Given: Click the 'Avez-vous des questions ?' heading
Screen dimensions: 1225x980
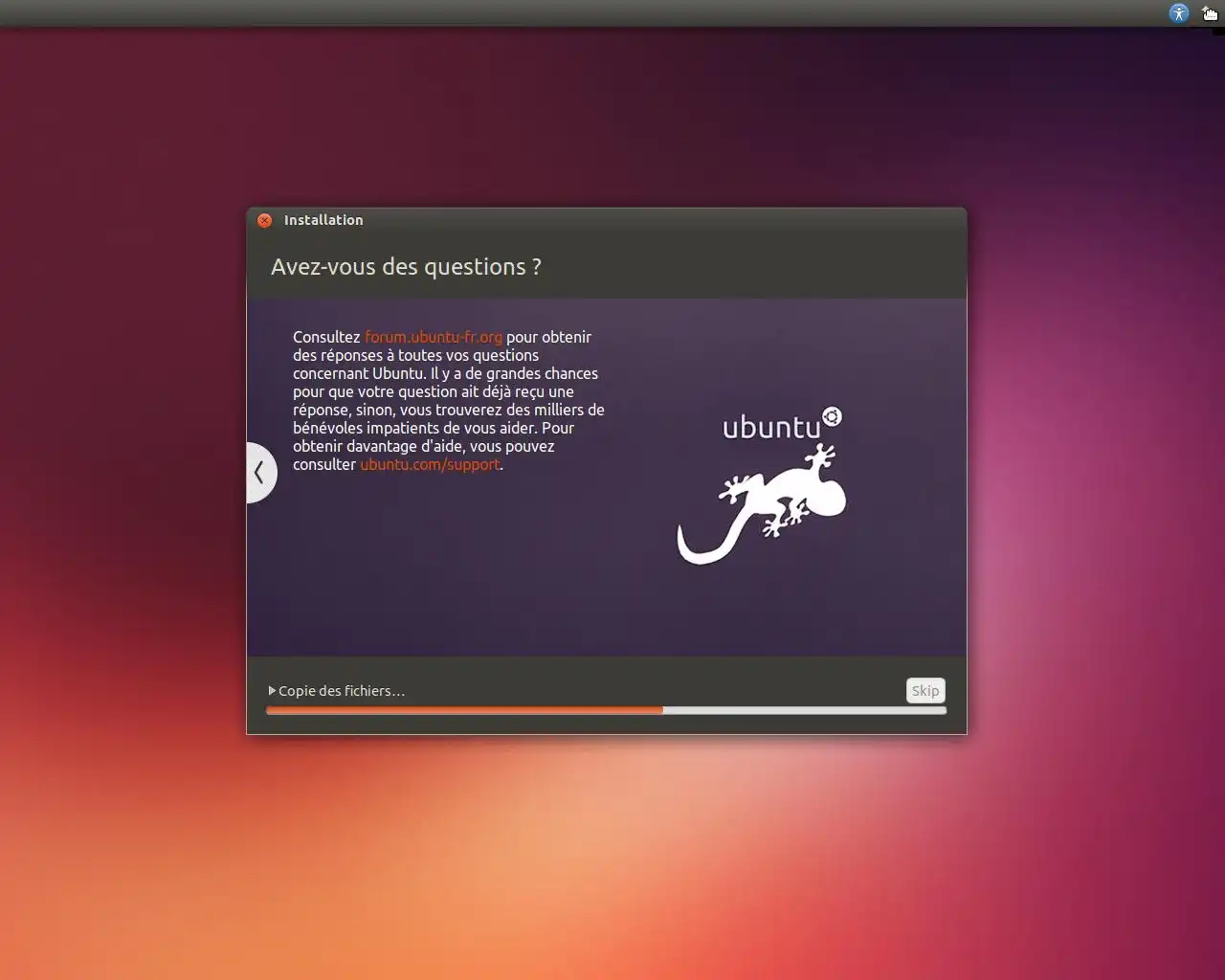Looking at the screenshot, I should pyautogui.click(x=406, y=267).
